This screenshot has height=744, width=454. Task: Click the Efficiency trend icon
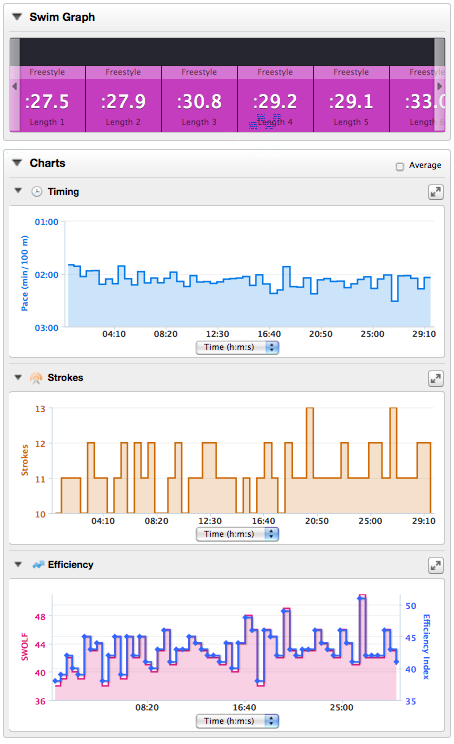click(38, 565)
